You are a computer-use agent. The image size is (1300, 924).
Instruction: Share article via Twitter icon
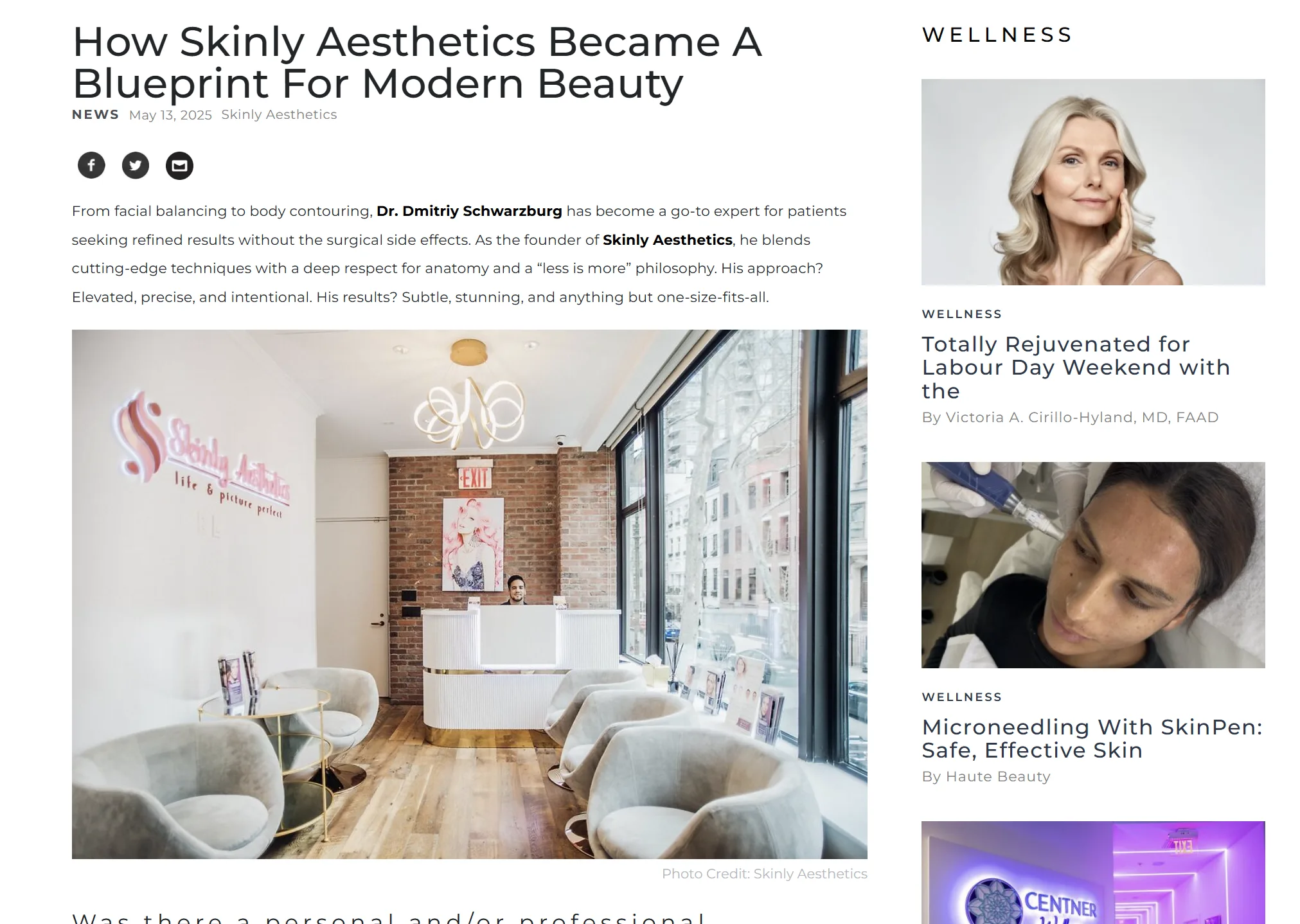click(136, 166)
